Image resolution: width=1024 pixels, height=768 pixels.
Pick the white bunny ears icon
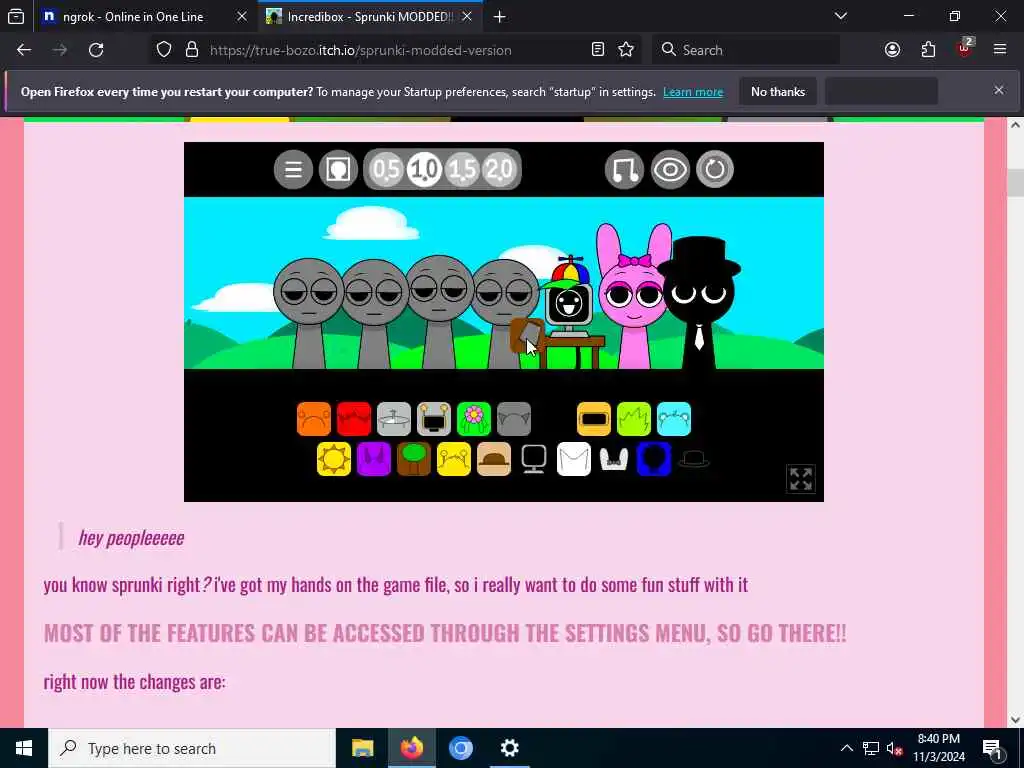coord(614,459)
